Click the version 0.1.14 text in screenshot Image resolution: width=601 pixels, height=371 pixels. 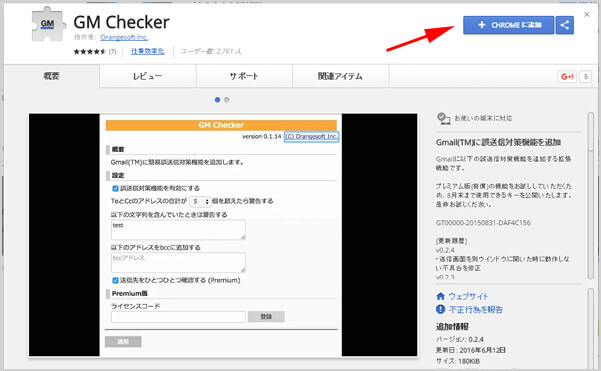[x=262, y=136]
